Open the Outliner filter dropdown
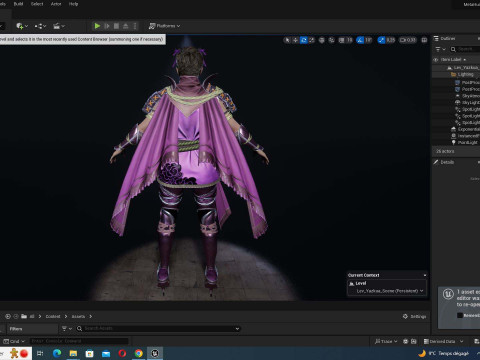This screenshot has width=480, height=360. coord(440,49)
